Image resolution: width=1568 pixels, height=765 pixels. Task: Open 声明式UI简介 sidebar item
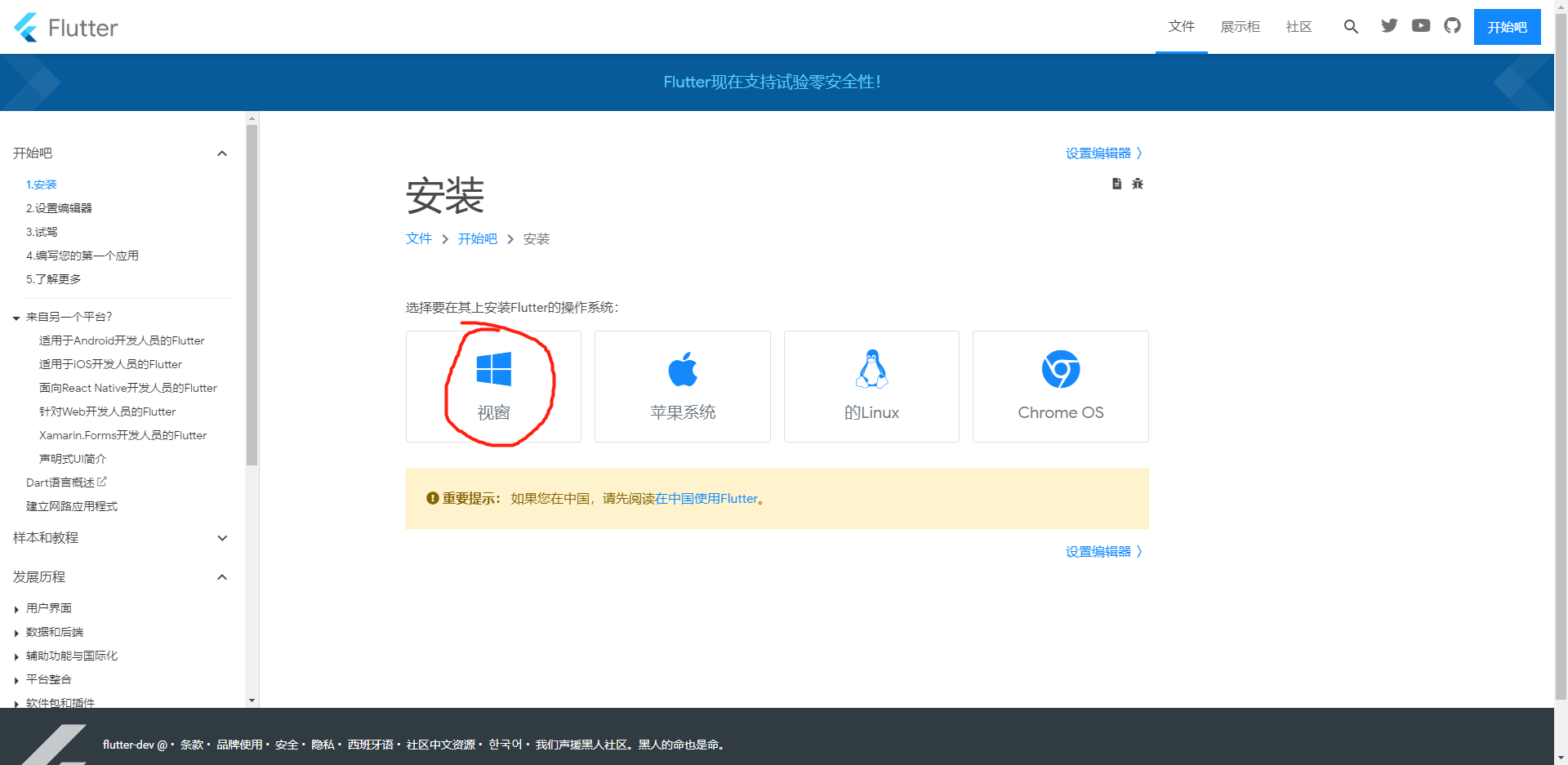pos(73,459)
